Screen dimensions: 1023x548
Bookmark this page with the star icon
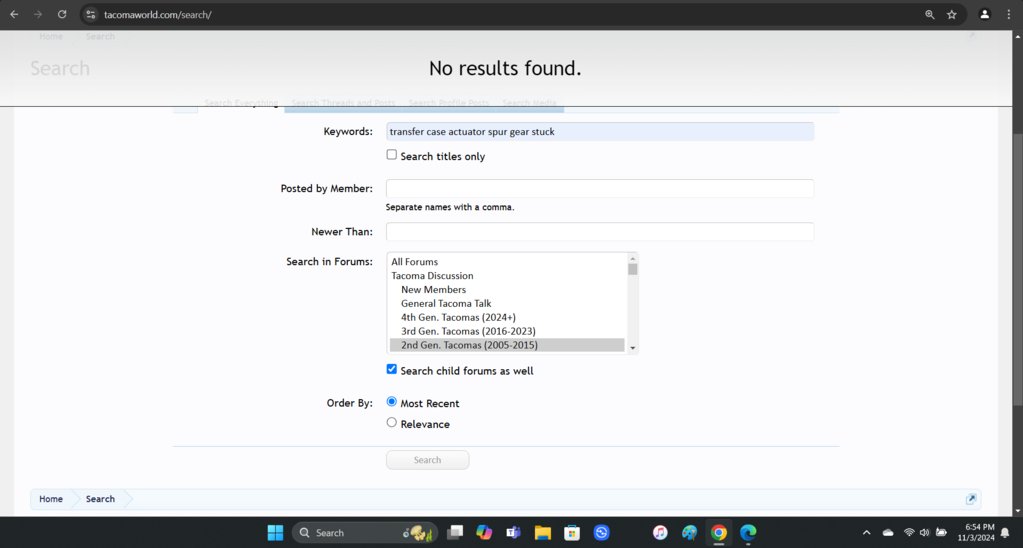tap(952, 14)
